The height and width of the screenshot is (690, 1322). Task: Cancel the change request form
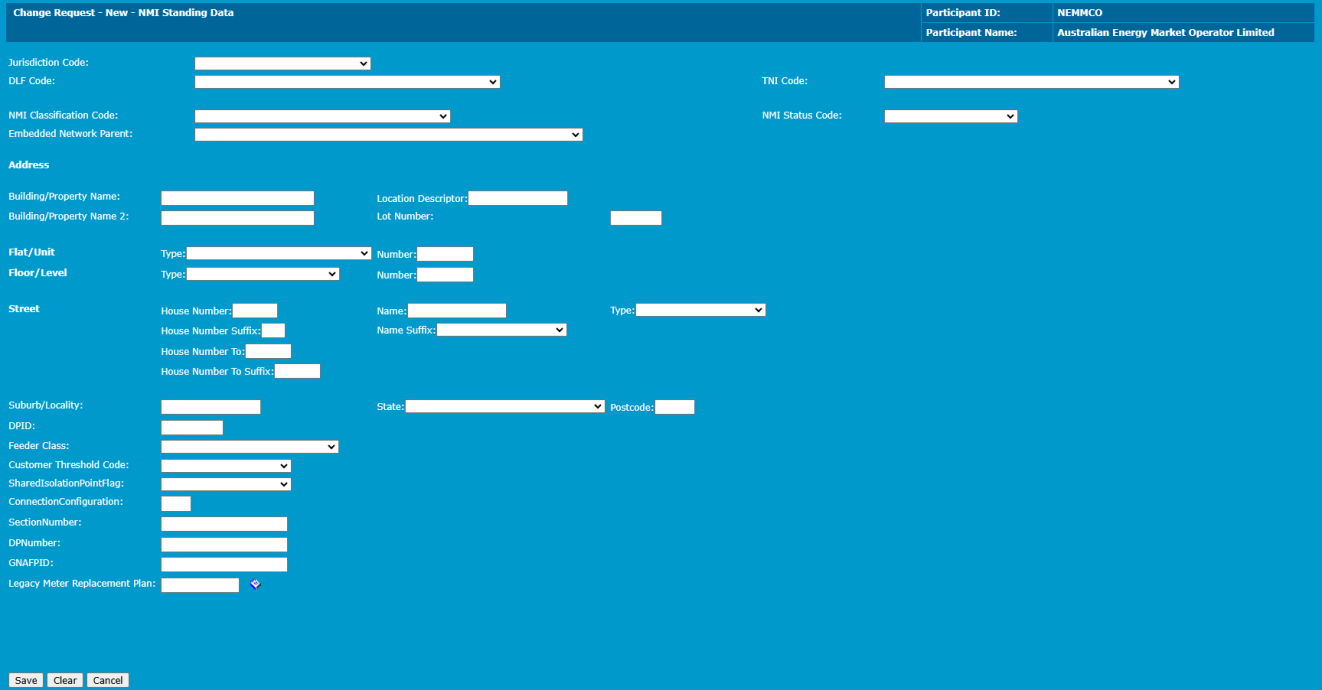[108, 680]
